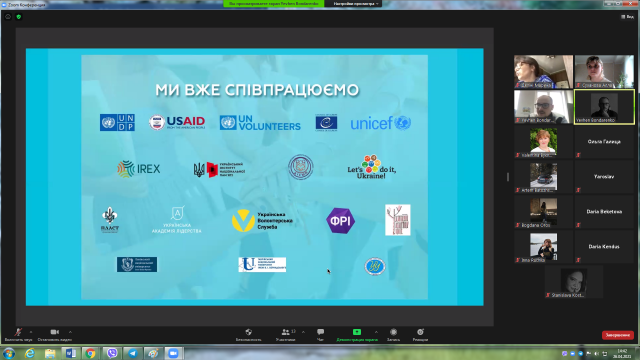Viewport: 640px width, 360px height.
Task: Select Yevhen Bondarenko's highlighted video tile
Action: pyautogui.click(x=604, y=107)
